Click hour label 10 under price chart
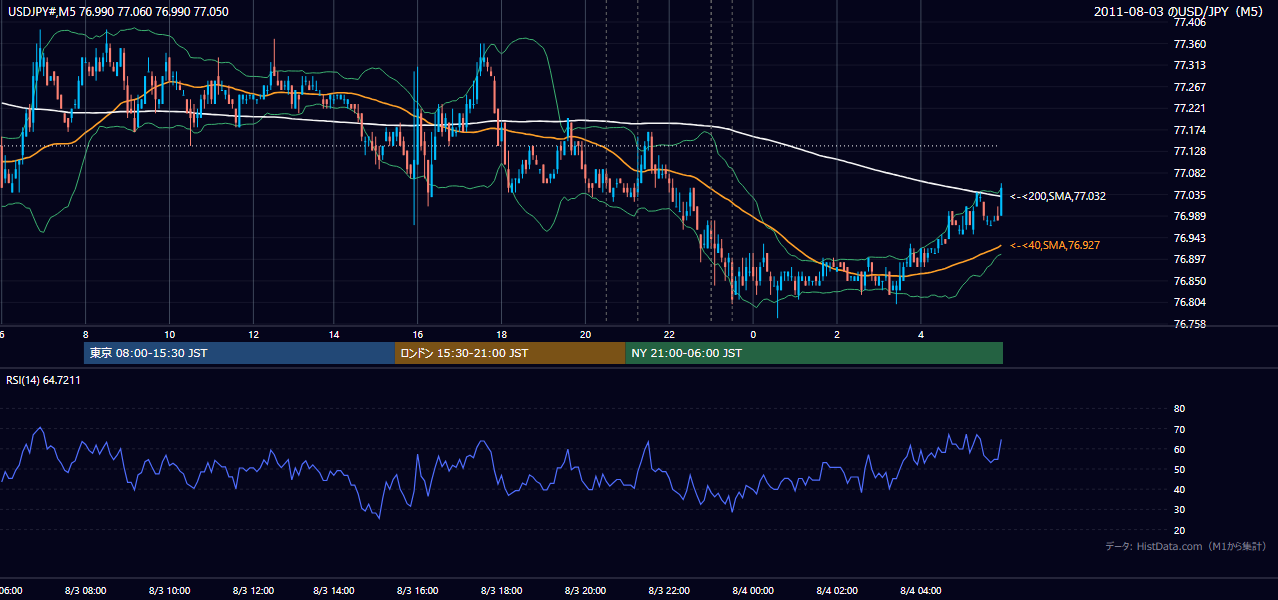The width and height of the screenshot is (1278, 600). click(x=169, y=335)
